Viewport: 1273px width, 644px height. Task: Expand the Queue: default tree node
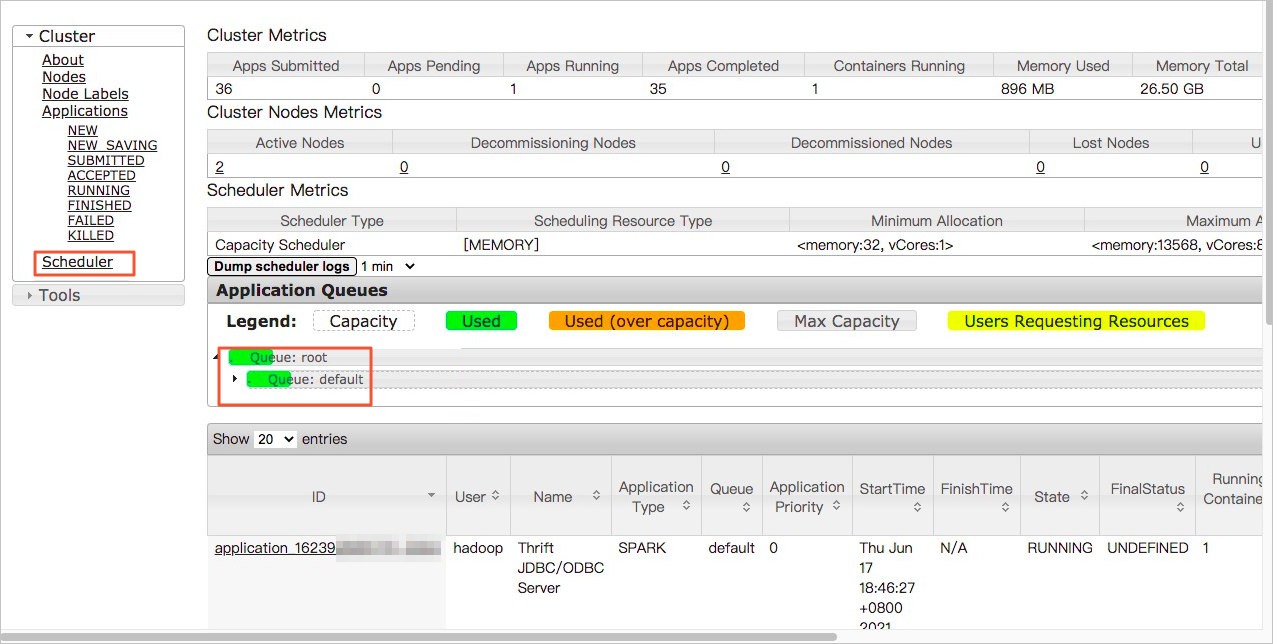pyautogui.click(x=235, y=379)
